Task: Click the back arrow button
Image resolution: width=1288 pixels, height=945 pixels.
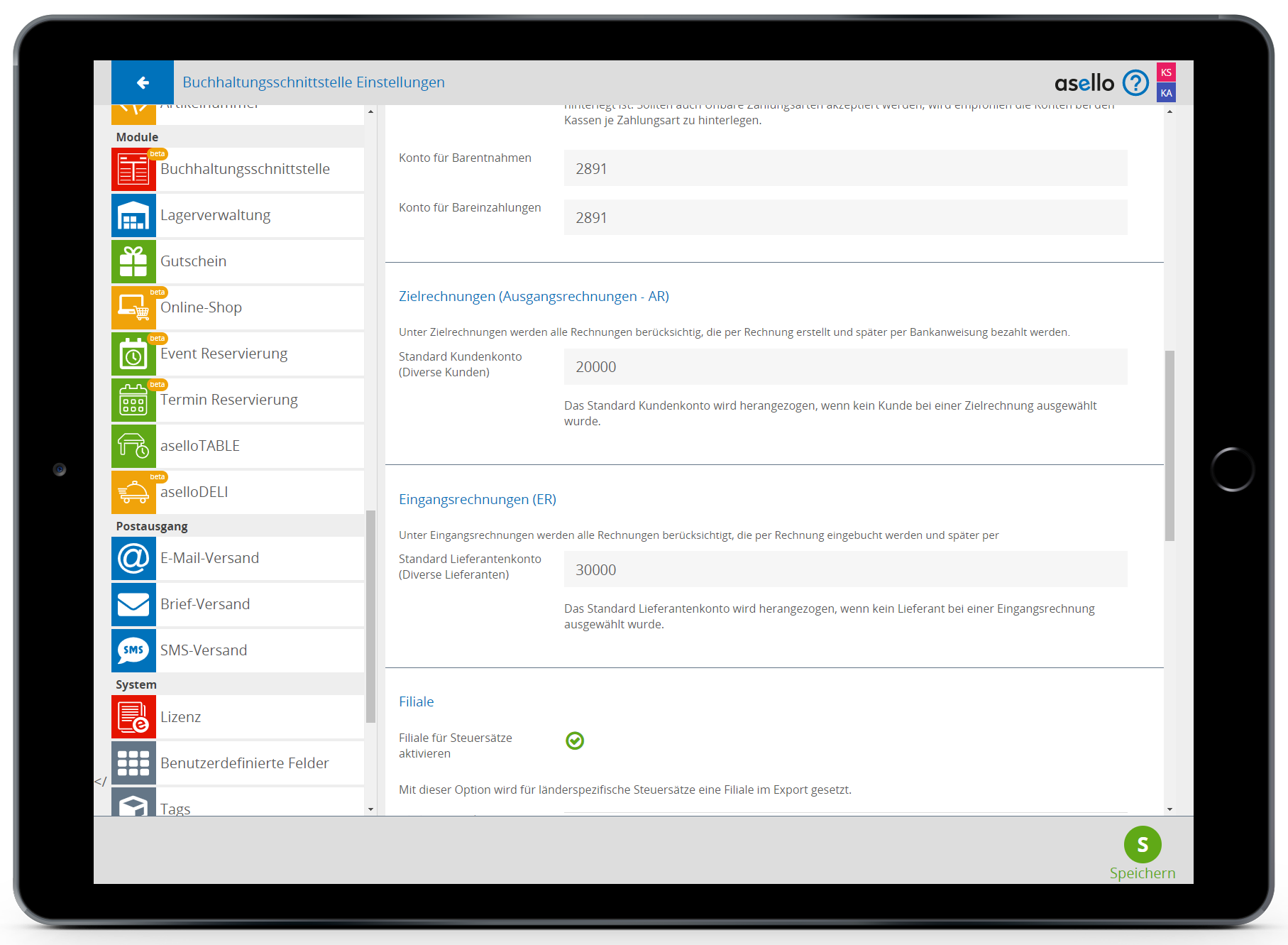Action: pos(143,82)
